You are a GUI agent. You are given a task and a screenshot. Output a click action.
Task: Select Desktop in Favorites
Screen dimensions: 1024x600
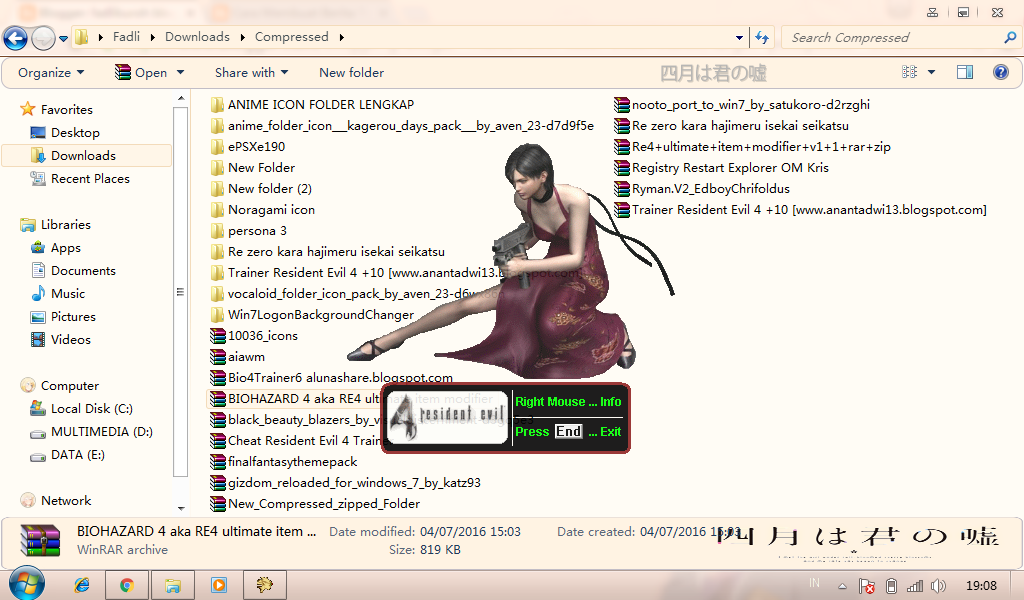[65, 133]
